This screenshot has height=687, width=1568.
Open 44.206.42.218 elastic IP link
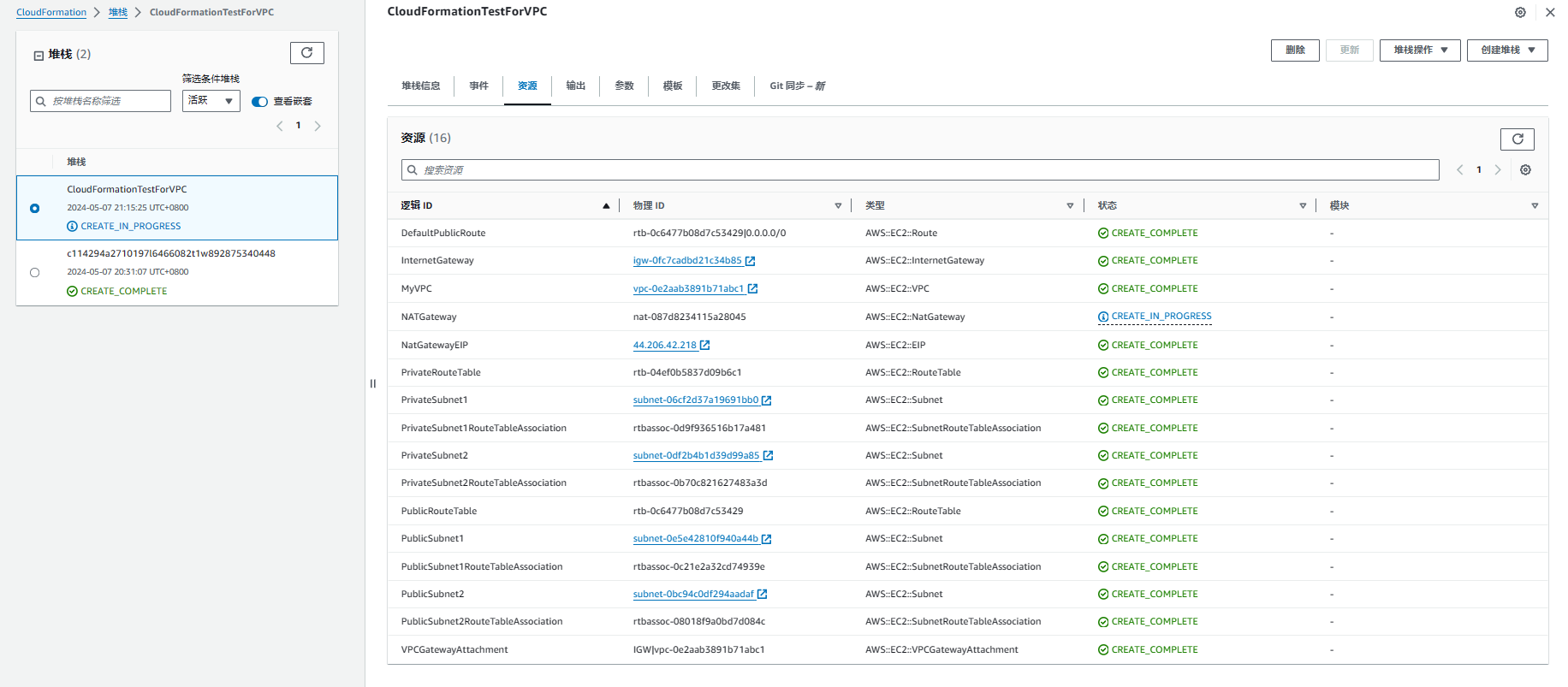(665, 346)
